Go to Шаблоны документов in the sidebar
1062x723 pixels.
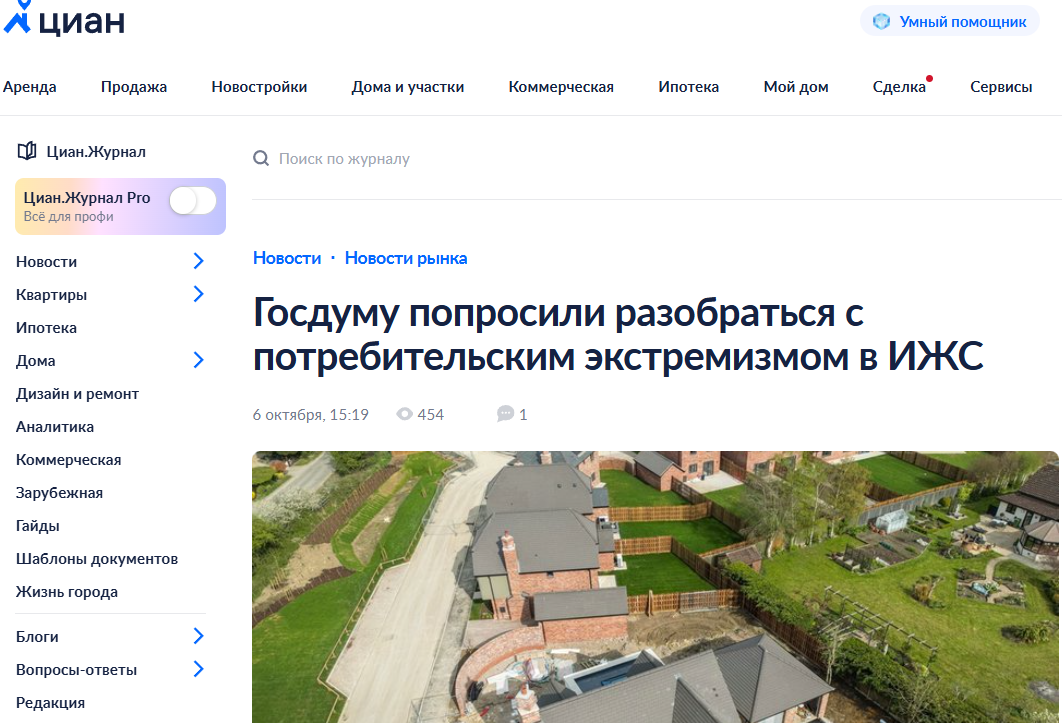[x=95, y=558]
